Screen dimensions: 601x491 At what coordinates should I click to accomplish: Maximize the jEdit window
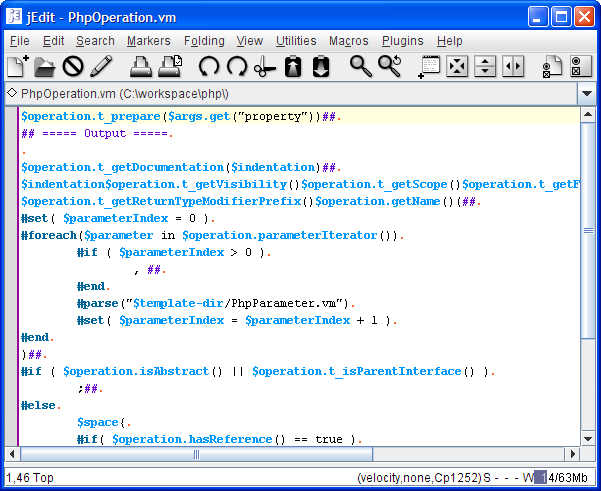tap(561, 17)
